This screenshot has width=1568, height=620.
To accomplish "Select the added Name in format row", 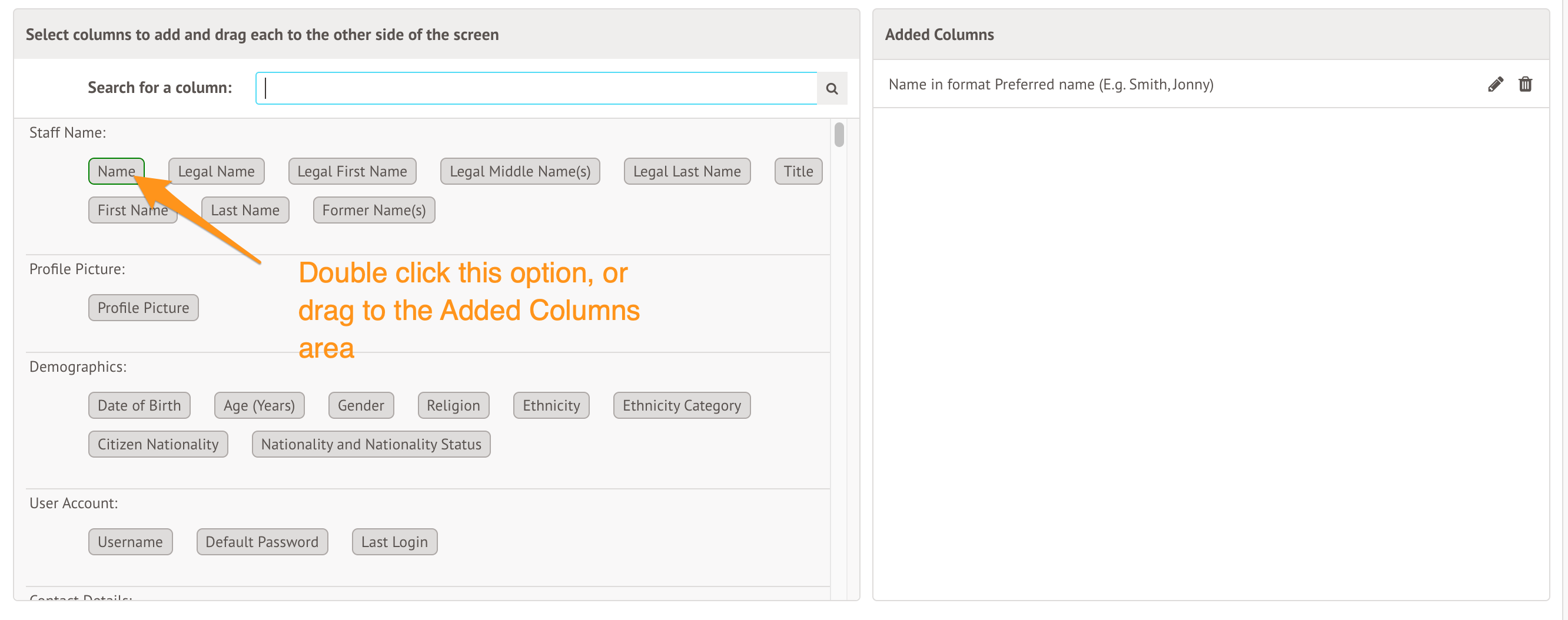I will pos(1051,85).
